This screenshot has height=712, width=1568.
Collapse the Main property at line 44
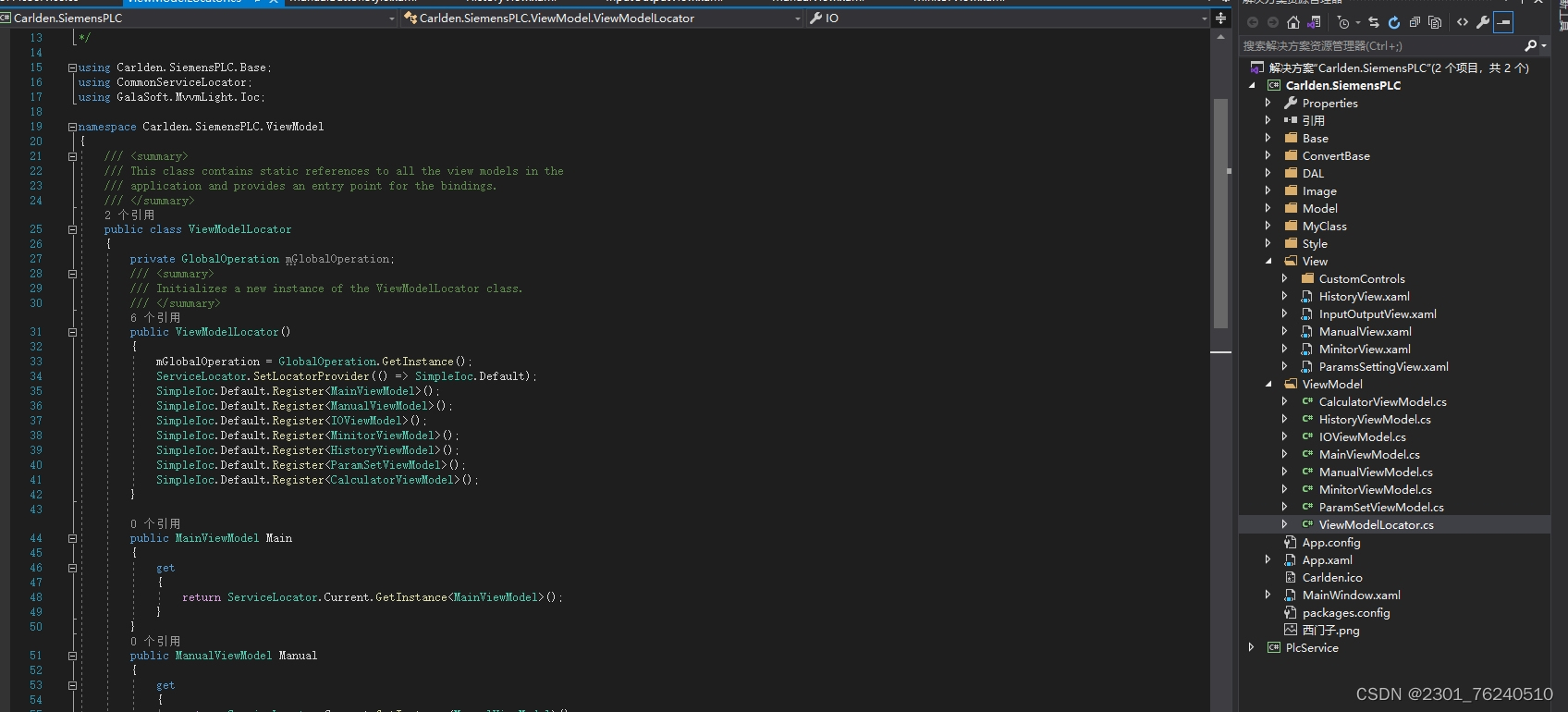(72, 538)
